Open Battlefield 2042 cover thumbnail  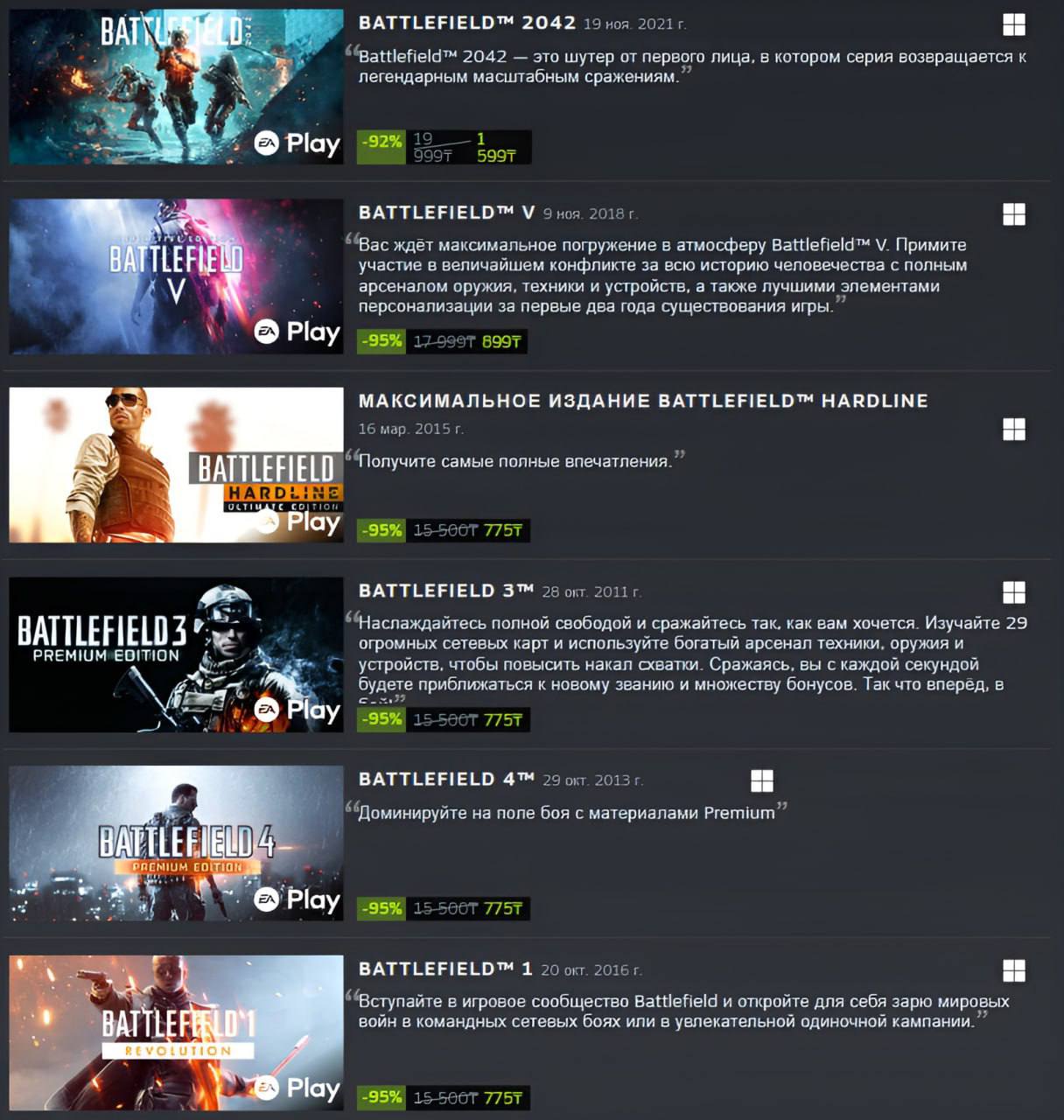point(176,87)
